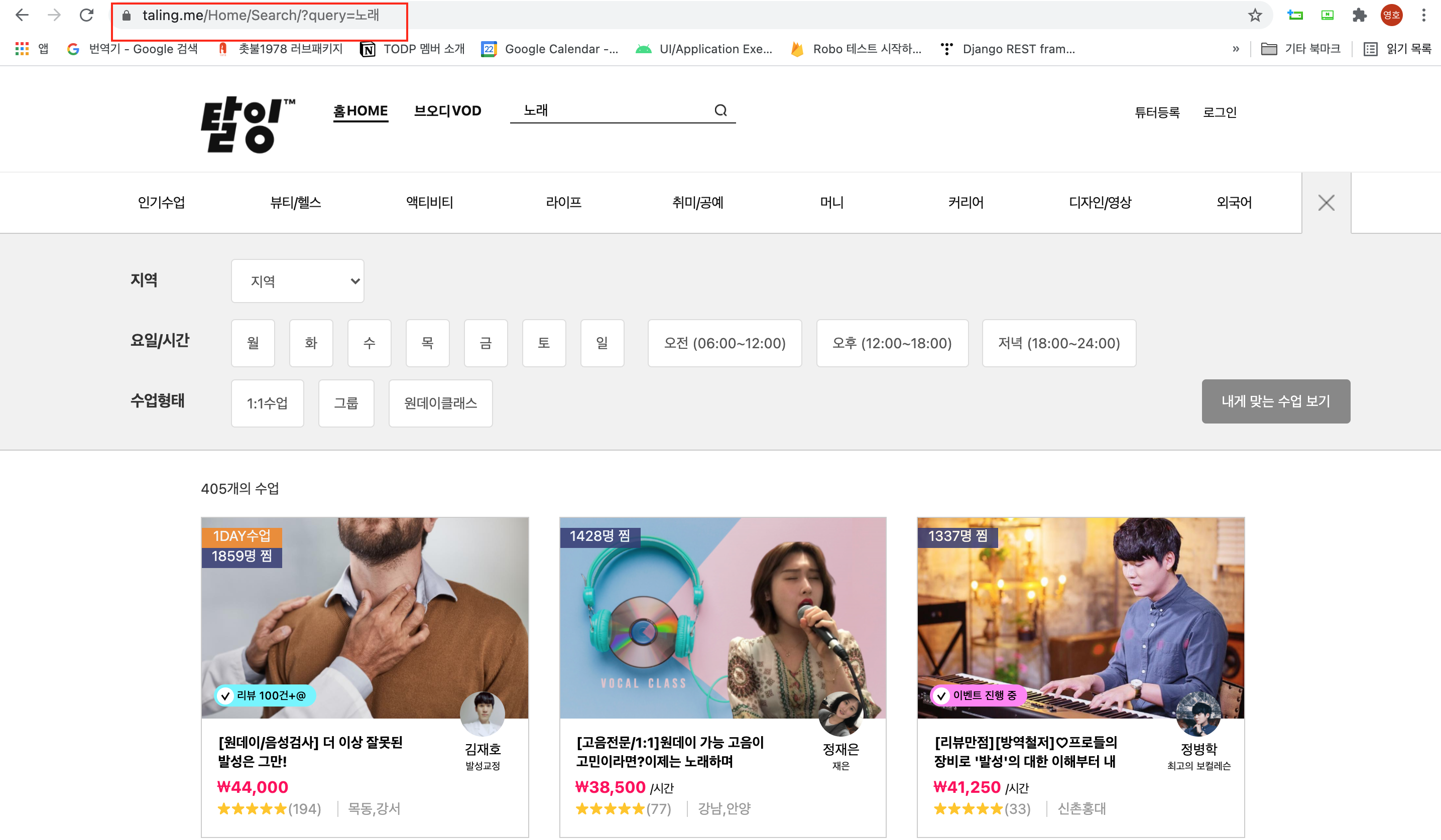
Task: Open Google Calendar bookmark
Action: [549, 49]
